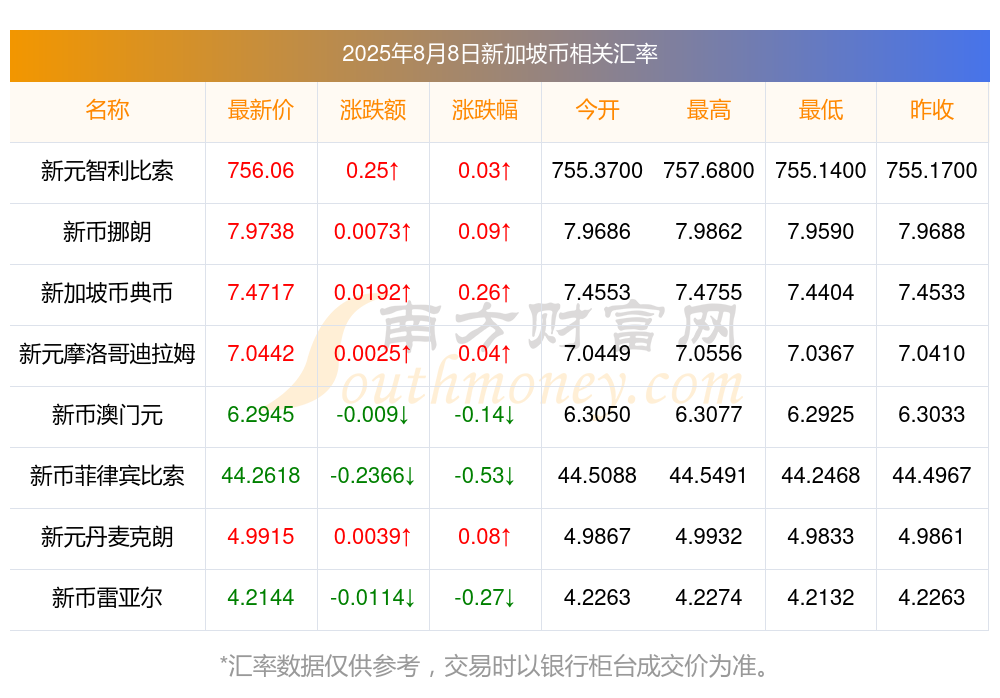Select the 最高 column header
This screenshot has height=698, width=1000.
[709, 110]
